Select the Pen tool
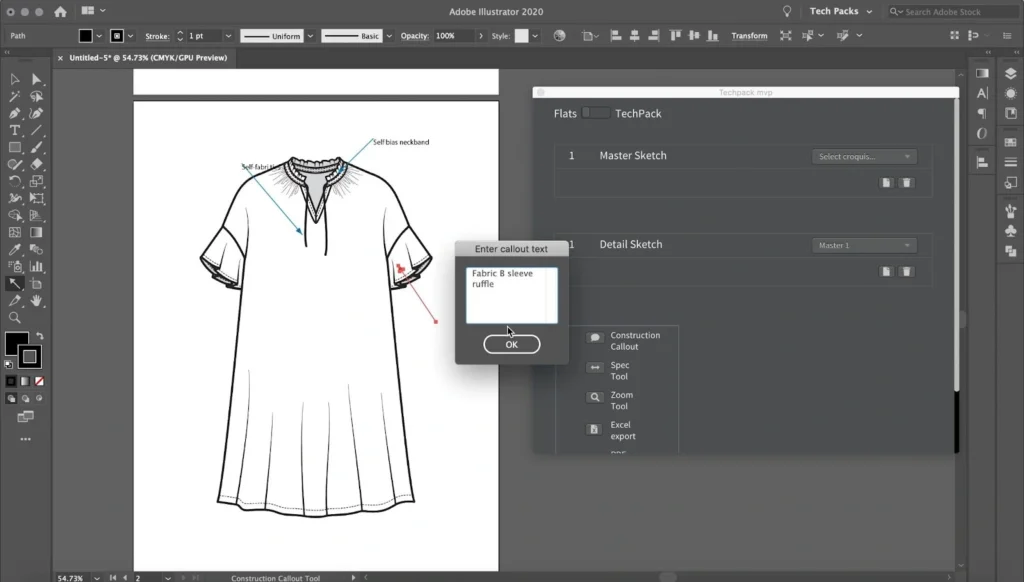Screen dimensions: 1024x582 click(14, 114)
